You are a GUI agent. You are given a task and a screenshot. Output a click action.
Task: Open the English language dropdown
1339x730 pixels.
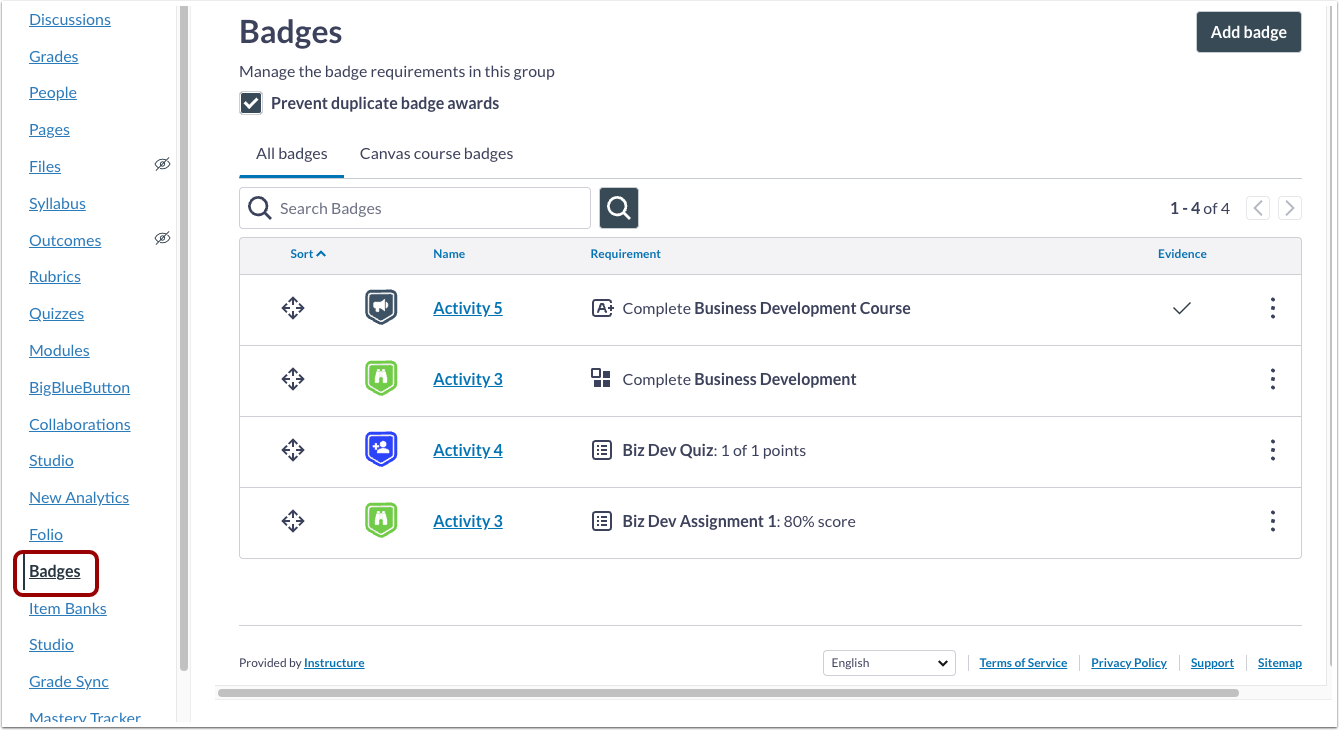(889, 663)
